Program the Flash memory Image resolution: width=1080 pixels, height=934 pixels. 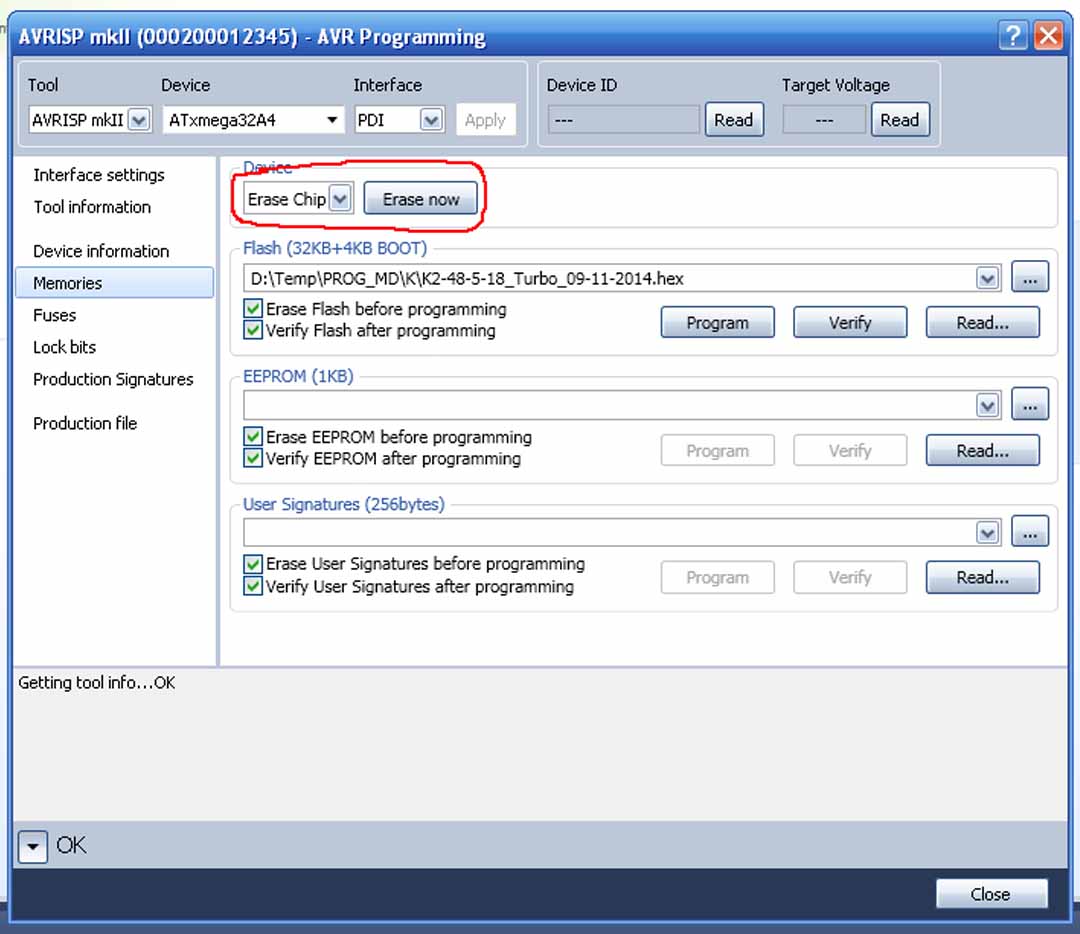(717, 322)
